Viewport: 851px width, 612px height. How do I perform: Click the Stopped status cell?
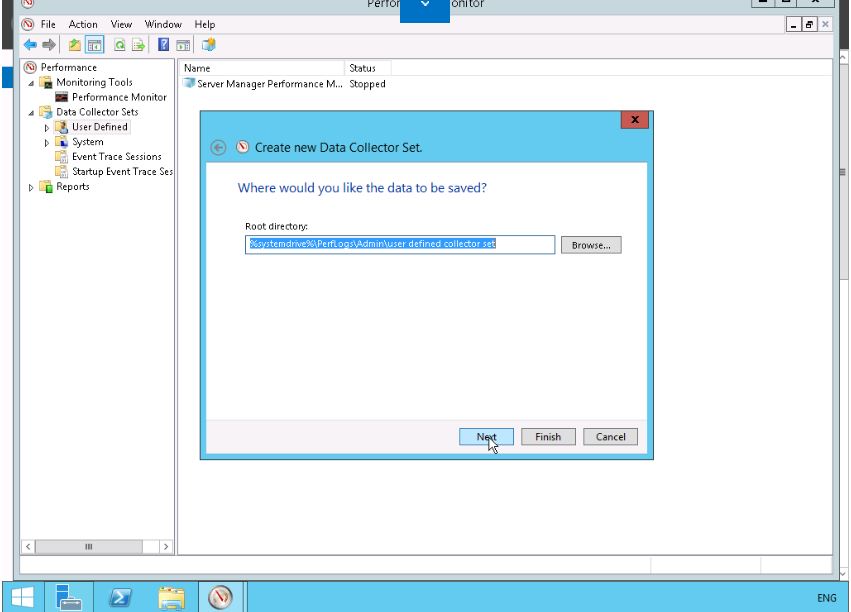click(367, 84)
